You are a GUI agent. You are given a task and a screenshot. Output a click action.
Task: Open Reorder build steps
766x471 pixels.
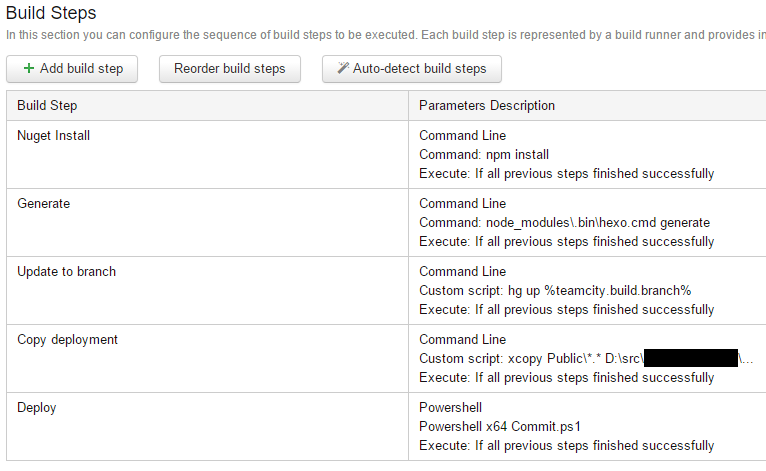coord(230,69)
